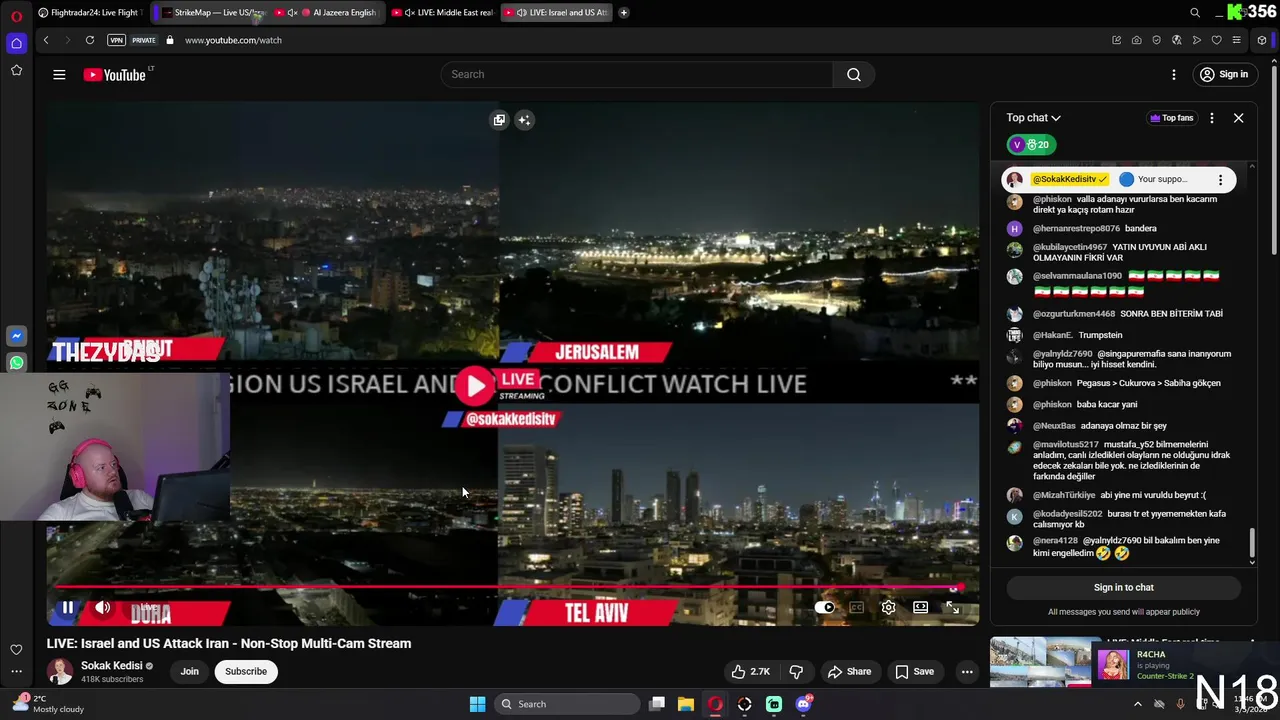The height and width of the screenshot is (720, 1280).
Task: Toggle the autoplay switch in player
Action: point(824,607)
